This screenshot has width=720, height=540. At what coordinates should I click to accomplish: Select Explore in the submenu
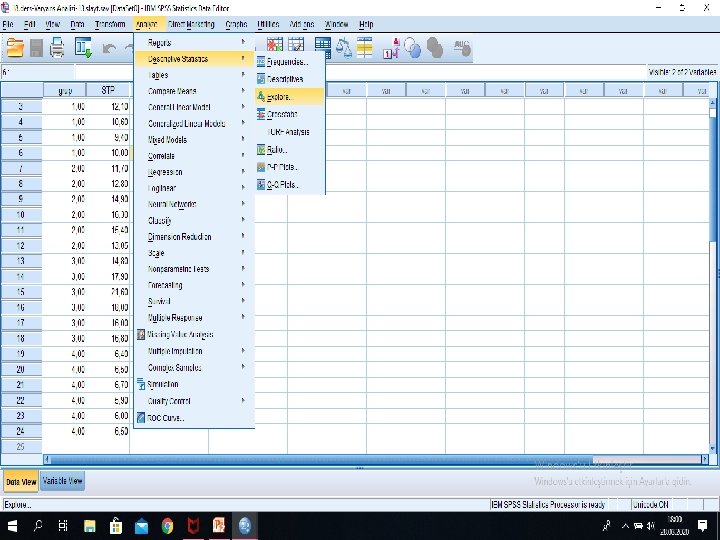[x=290, y=96]
